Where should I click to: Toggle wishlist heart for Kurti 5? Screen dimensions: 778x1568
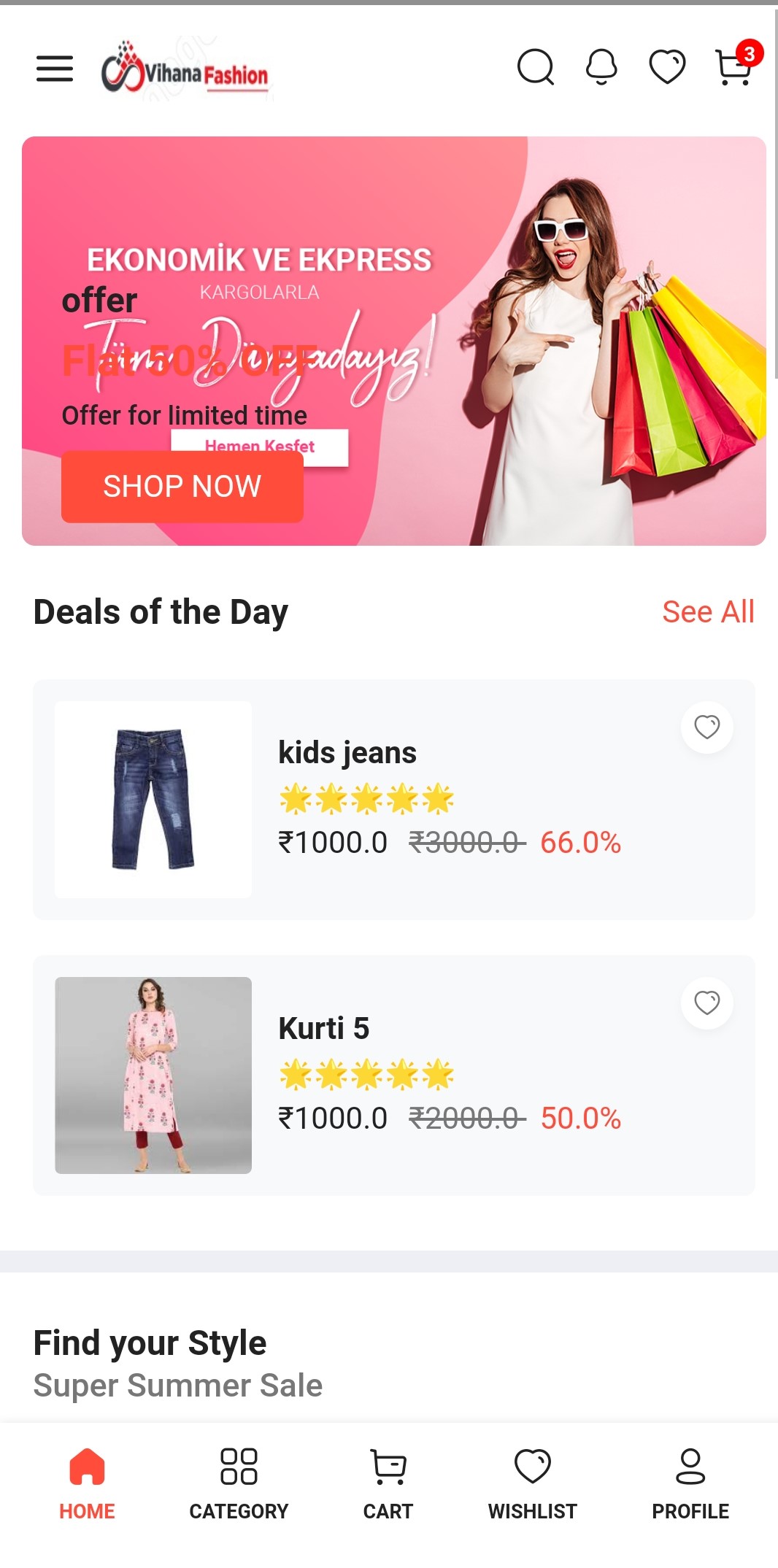[706, 1003]
